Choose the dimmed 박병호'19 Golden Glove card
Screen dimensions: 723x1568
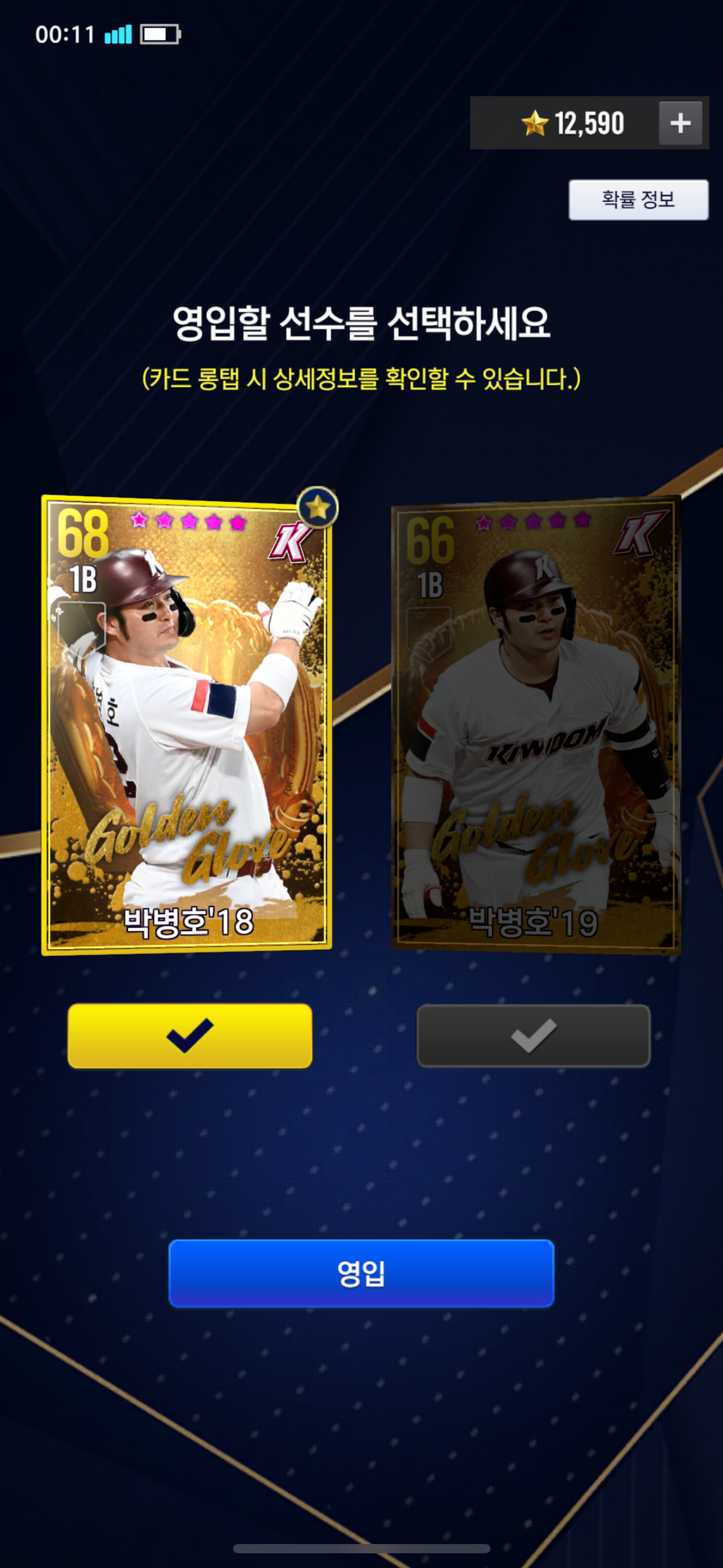536,725
